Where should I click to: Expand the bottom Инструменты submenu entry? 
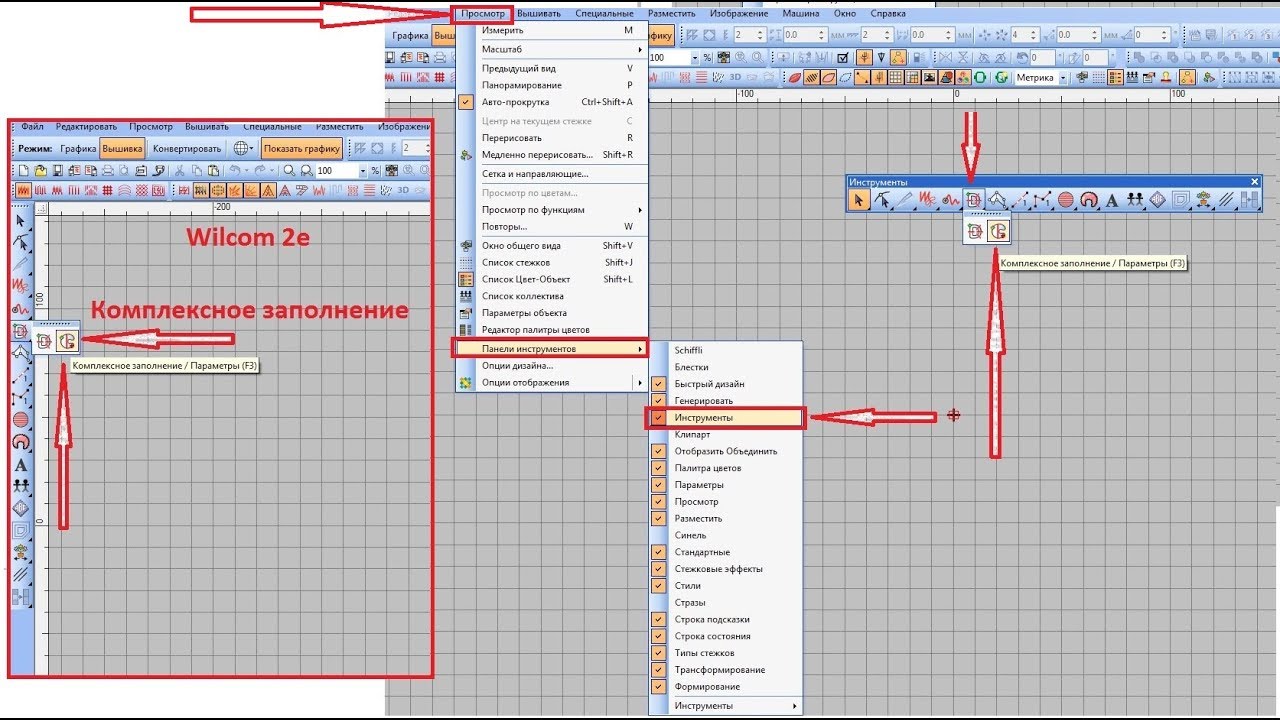tap(726, 706)
